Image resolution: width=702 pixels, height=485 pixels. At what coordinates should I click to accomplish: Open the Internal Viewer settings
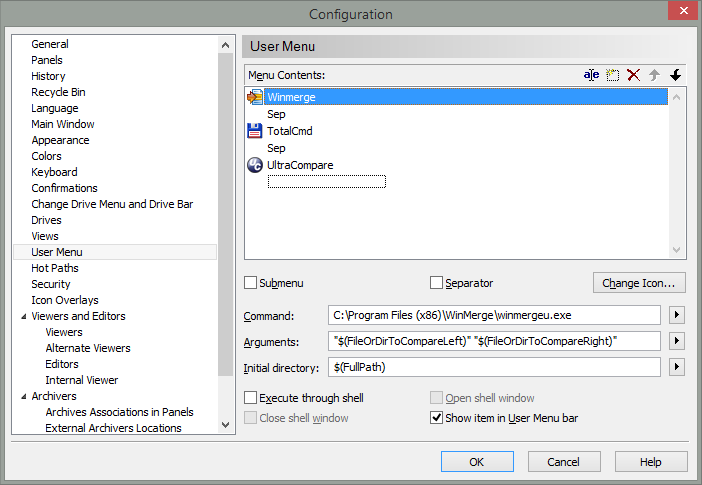pos(81,380)
